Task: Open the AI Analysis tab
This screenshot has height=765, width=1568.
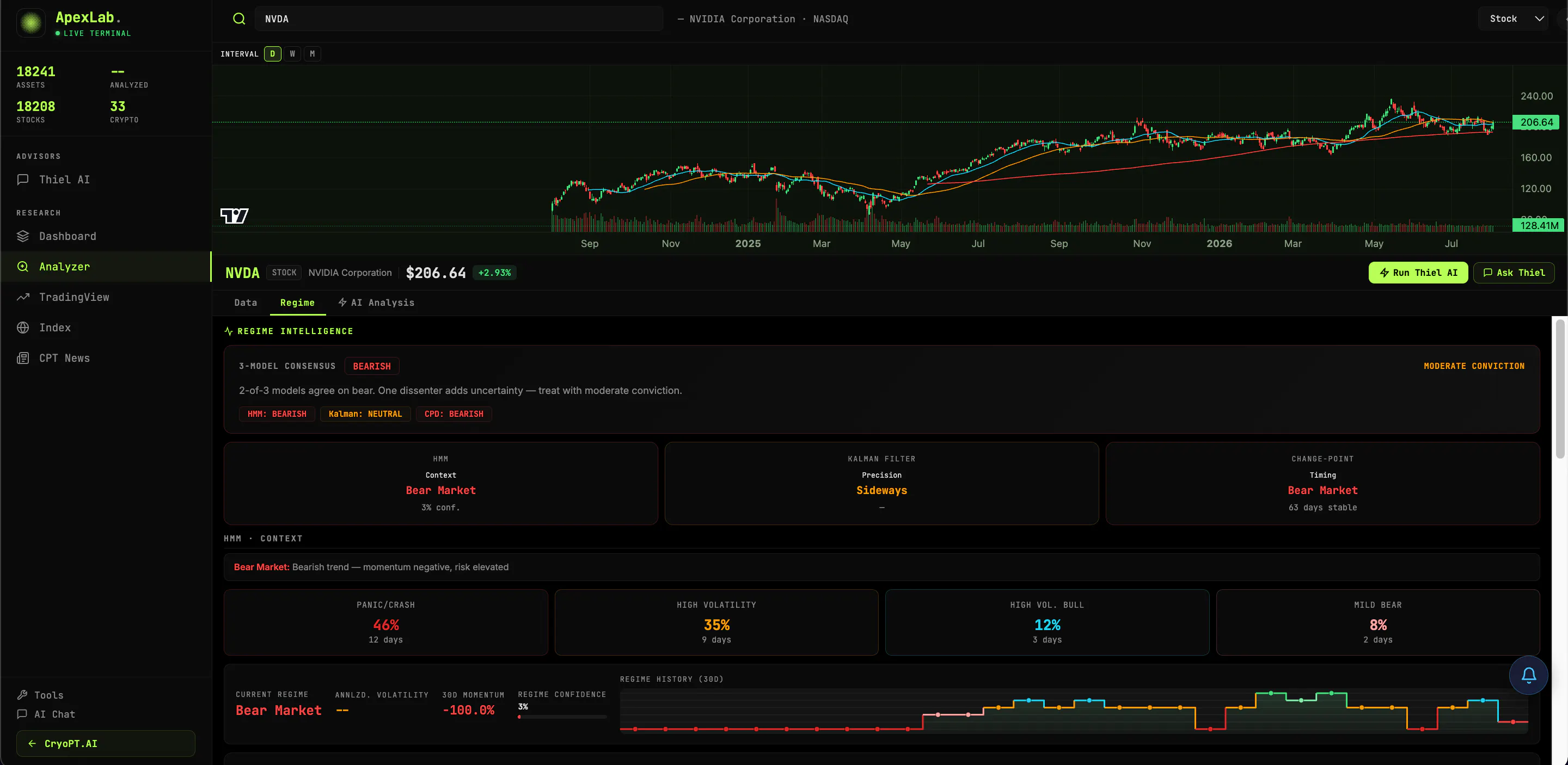Action: click(377, 302)
